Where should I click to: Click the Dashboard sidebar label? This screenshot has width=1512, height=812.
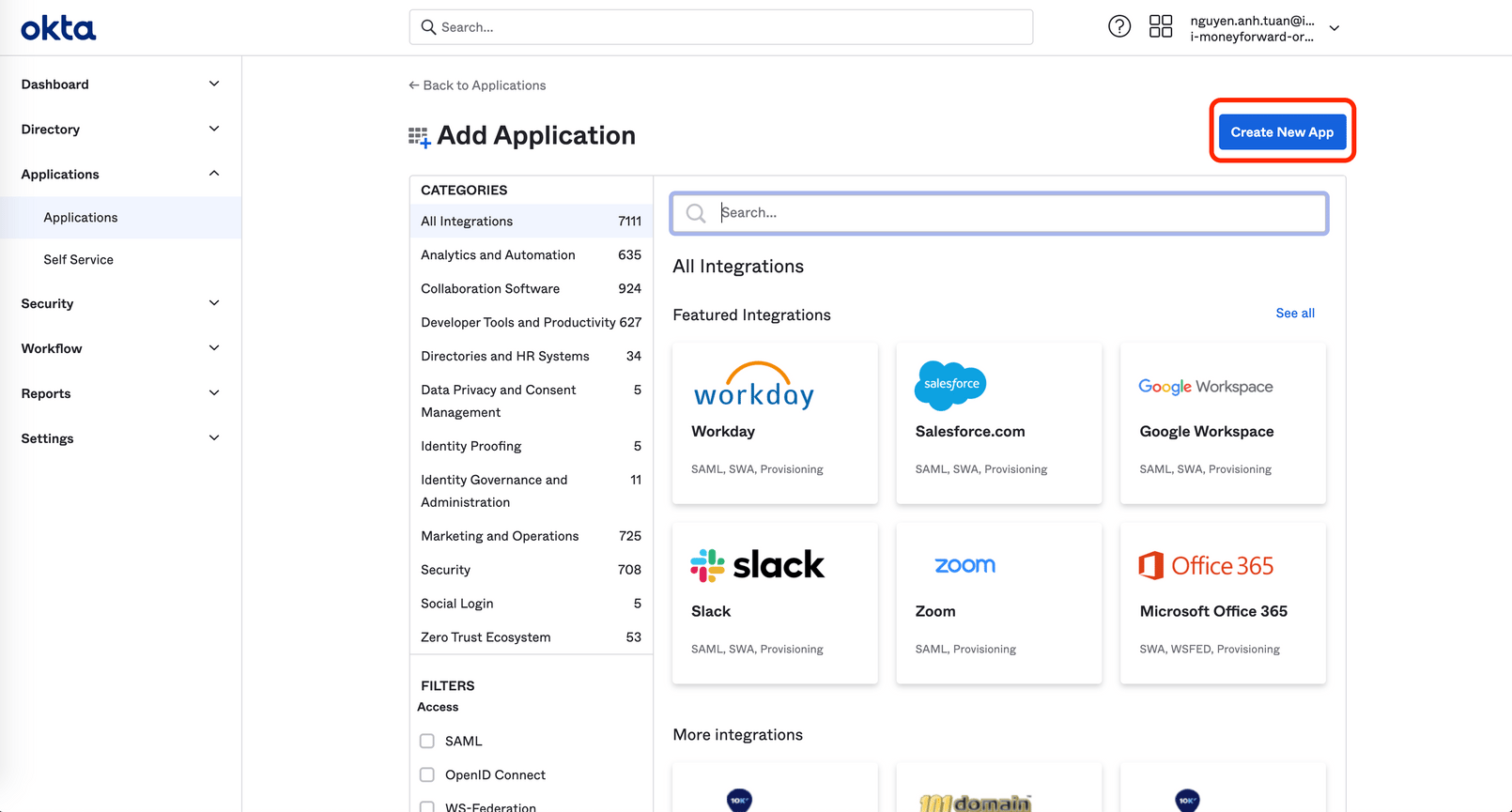55,84
